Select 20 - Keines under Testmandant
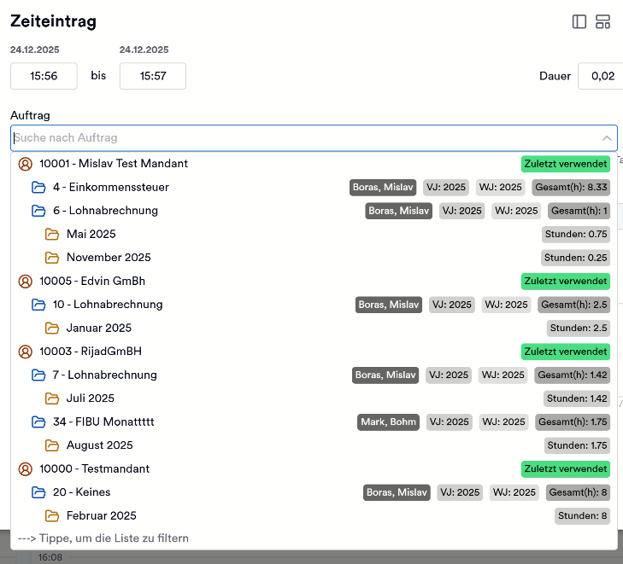Screen dimensions: 623x564 coord(81,493)
